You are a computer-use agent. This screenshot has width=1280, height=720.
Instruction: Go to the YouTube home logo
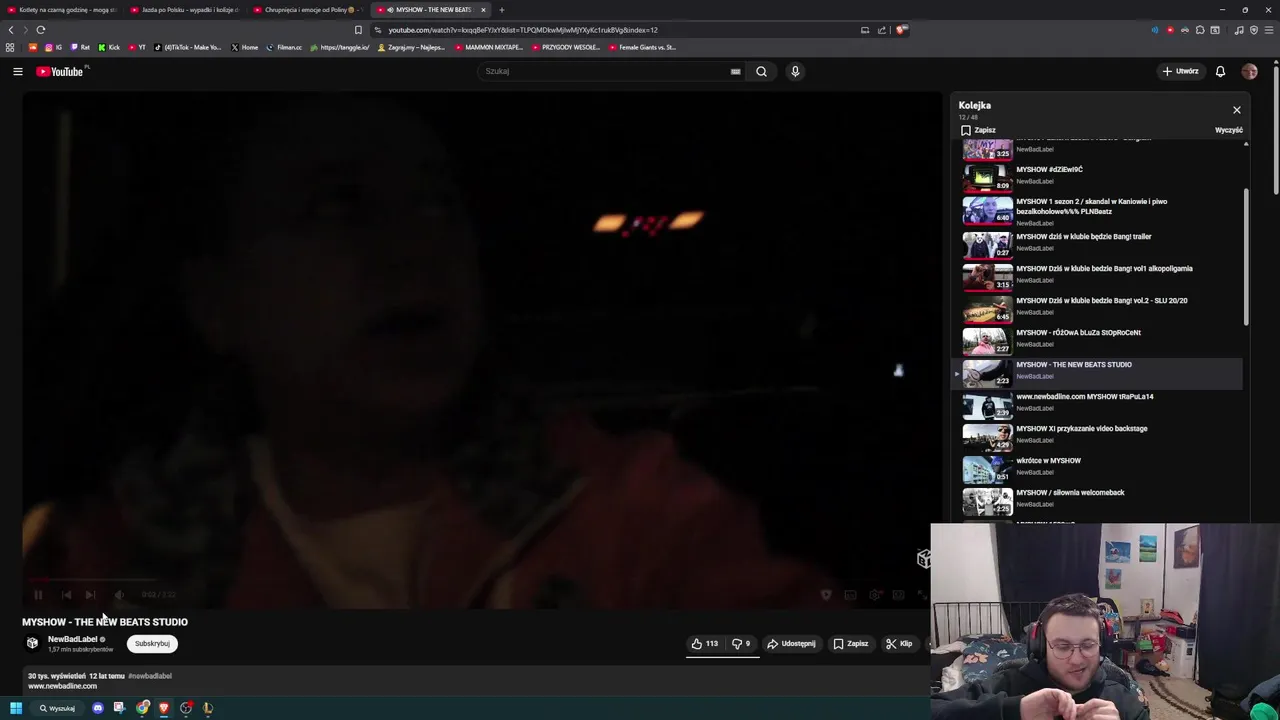click(60, 71)
